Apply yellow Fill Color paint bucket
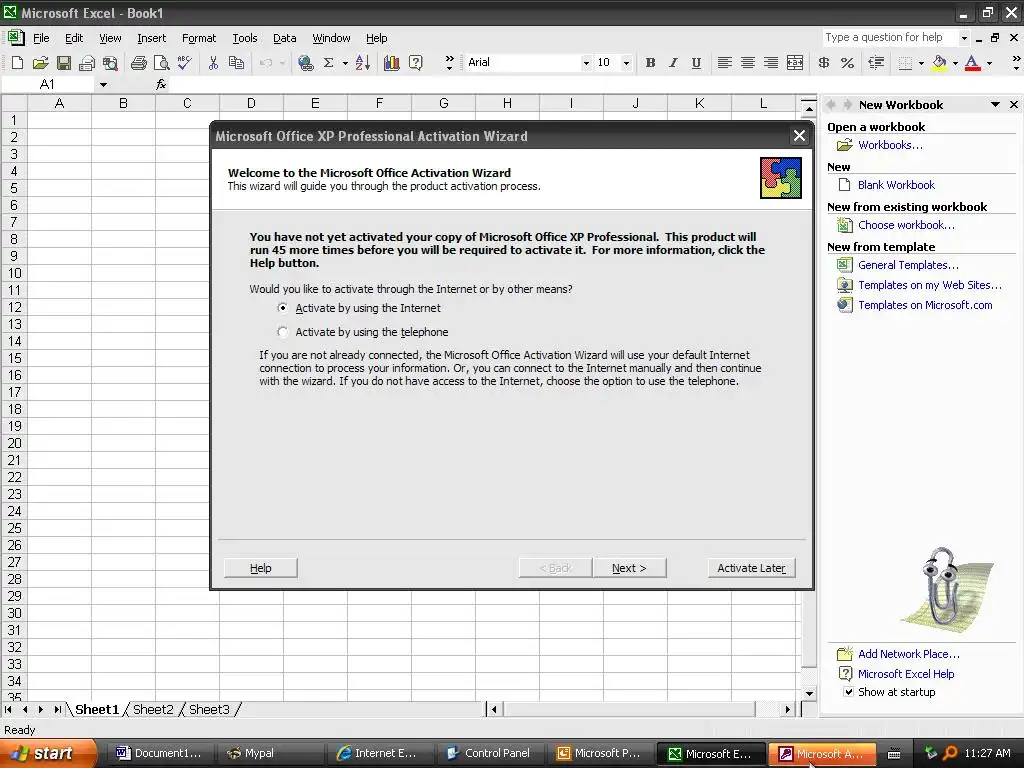The height and width of the screenshot is (768, 1024). click(x=939, y=63)
